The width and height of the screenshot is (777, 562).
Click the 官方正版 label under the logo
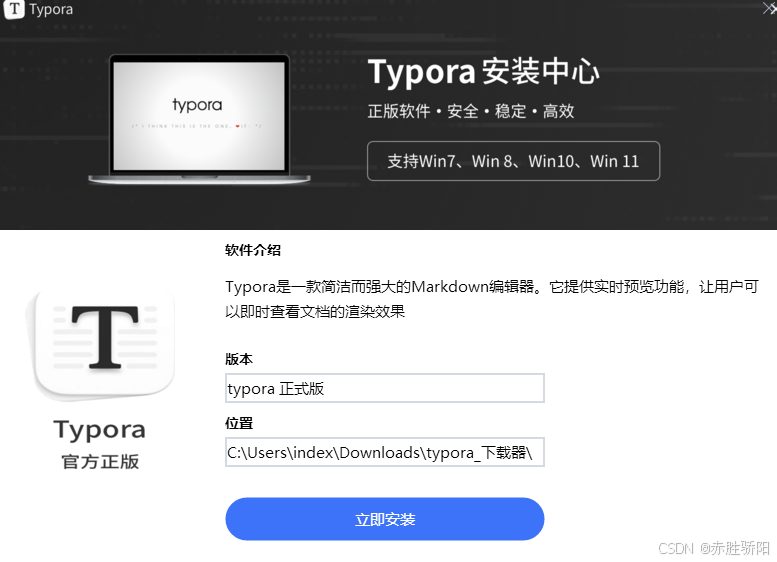pyautogui.click(x=100, y=461)
